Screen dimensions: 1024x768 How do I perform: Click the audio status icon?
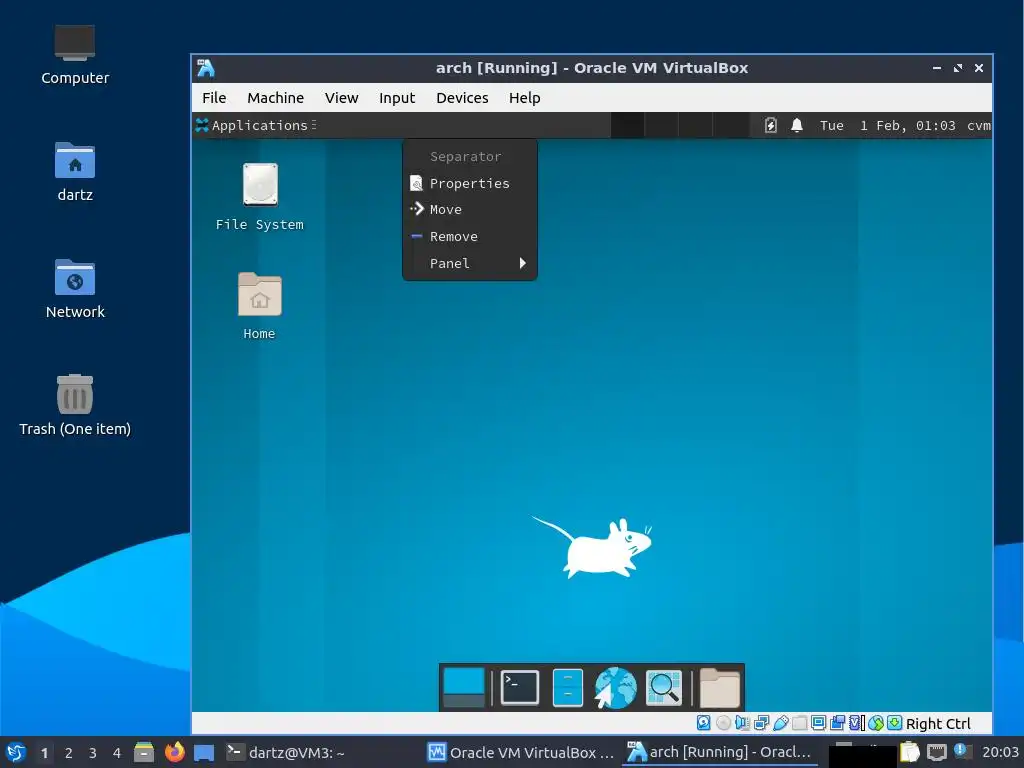click(x=742, y=723)
